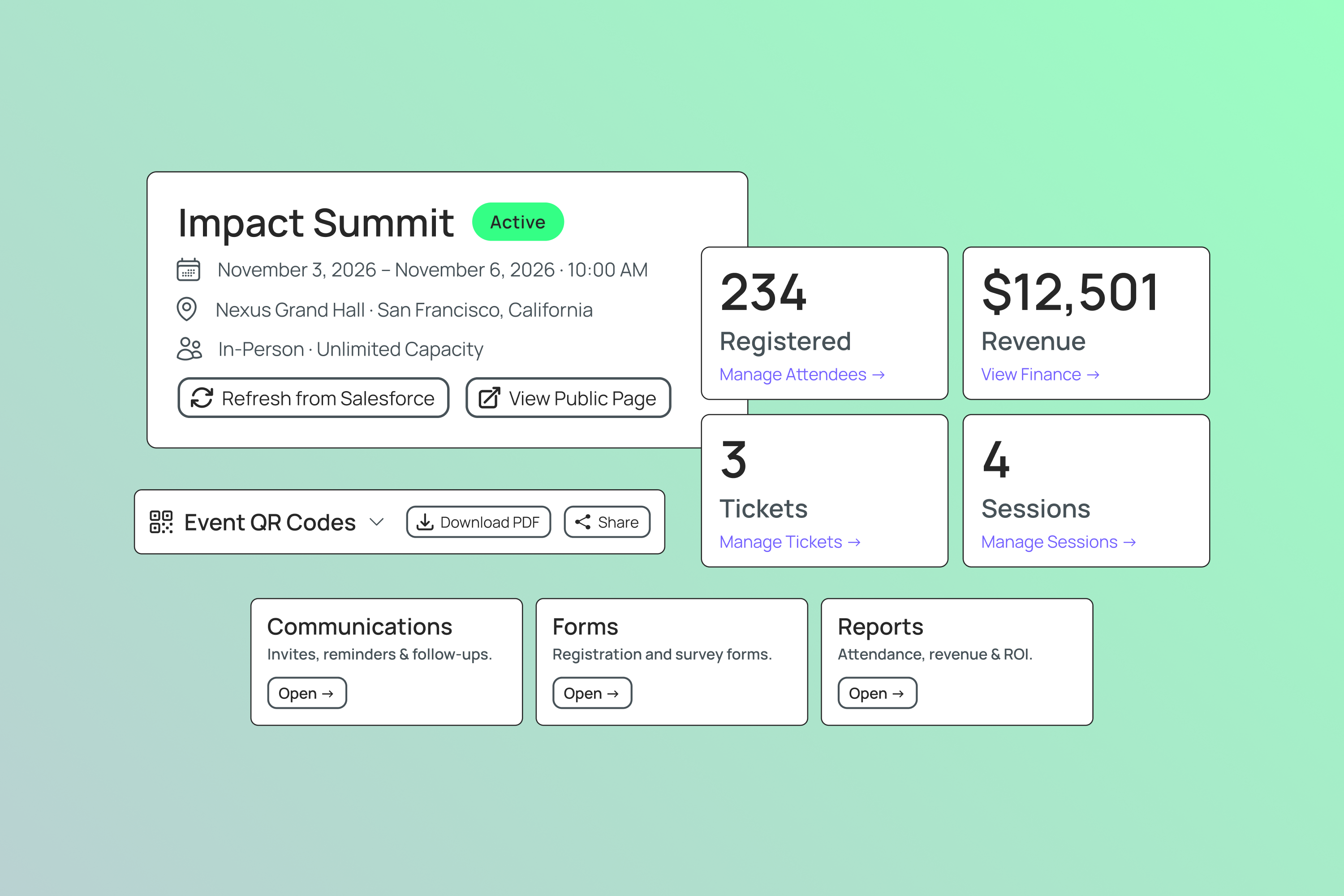Click 'Invites, reminders & follow-ups.' description
This screenshot has height=896, width=1344.
click(x=379, y=654)
